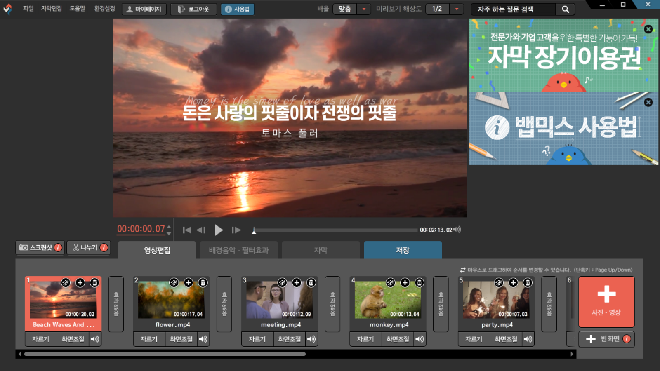Click the 마이페이지 button
Image resolution: width=660 pixels, height=371 pixels.
pyautogui.click(x=144, y=9)
